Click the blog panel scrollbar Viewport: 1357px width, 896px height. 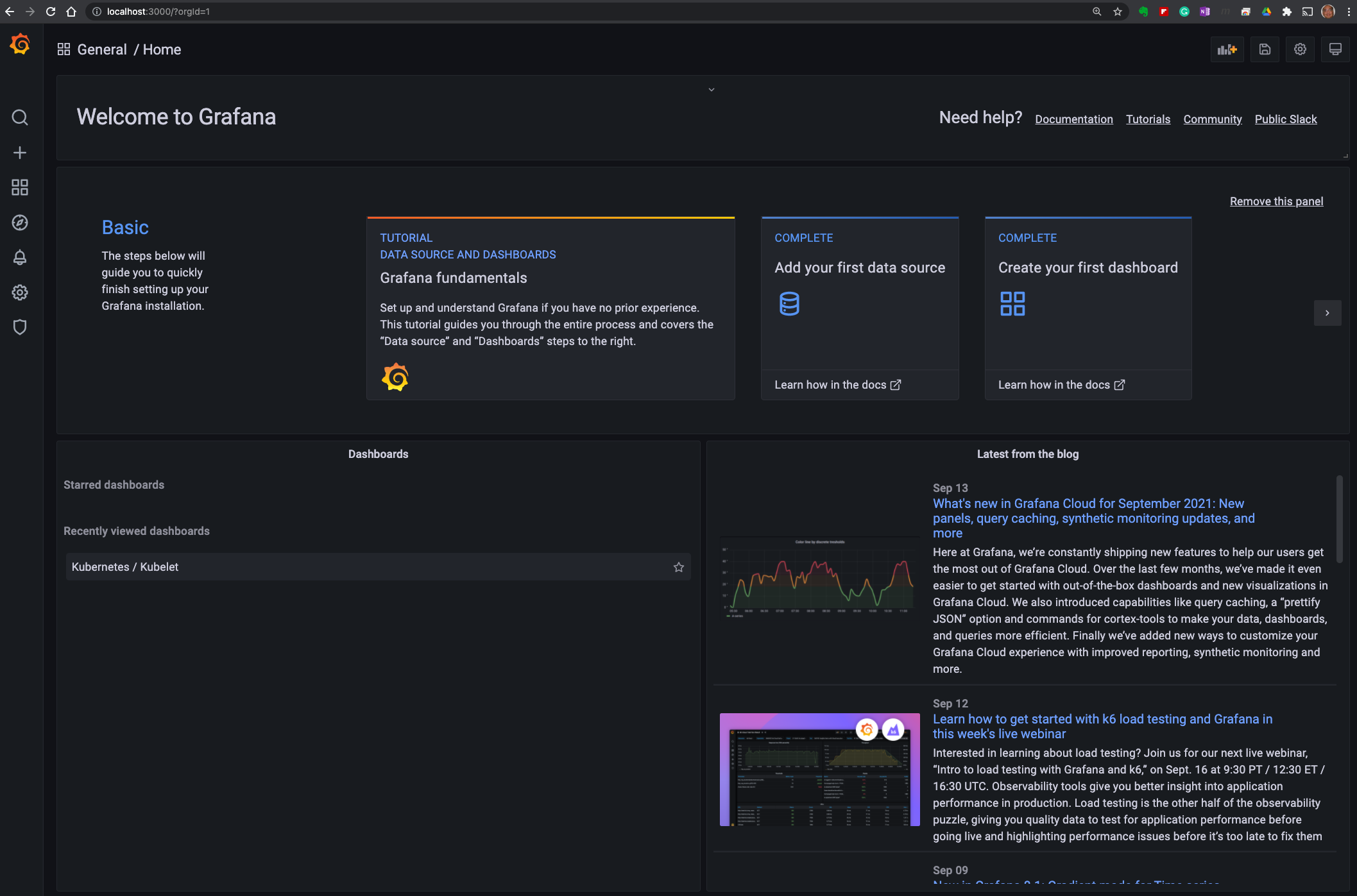[x=1339, y=520]
